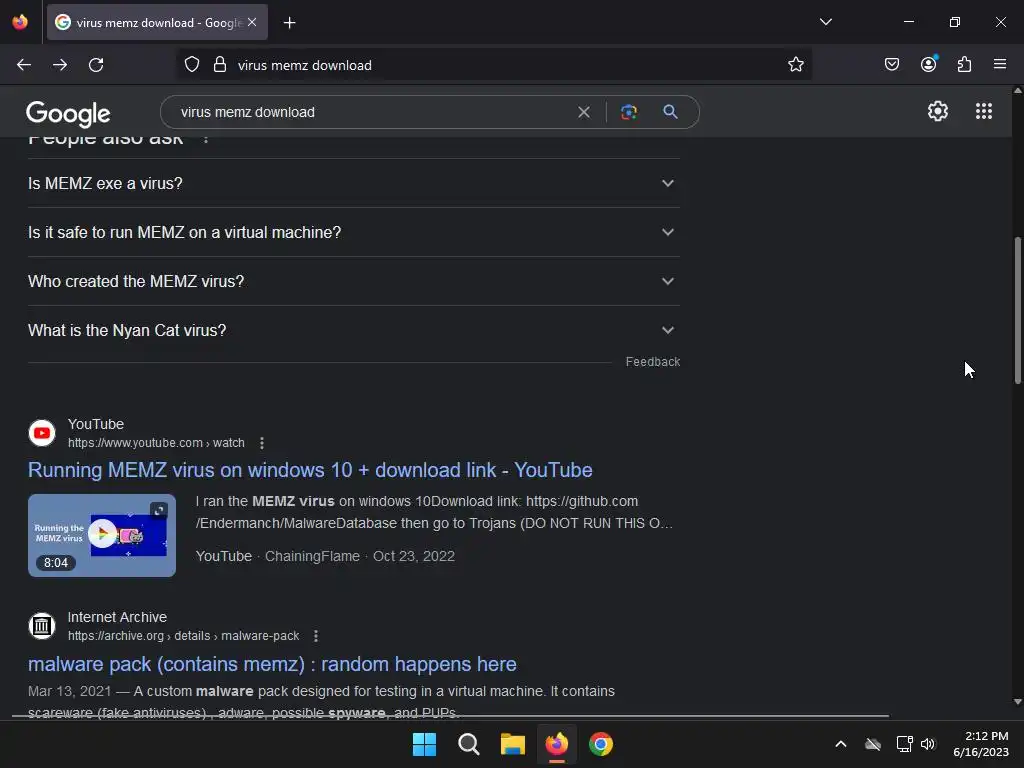
Task: Expand 'Who created the MEMZ virus?' question
Action: click(x=354, y=281)
